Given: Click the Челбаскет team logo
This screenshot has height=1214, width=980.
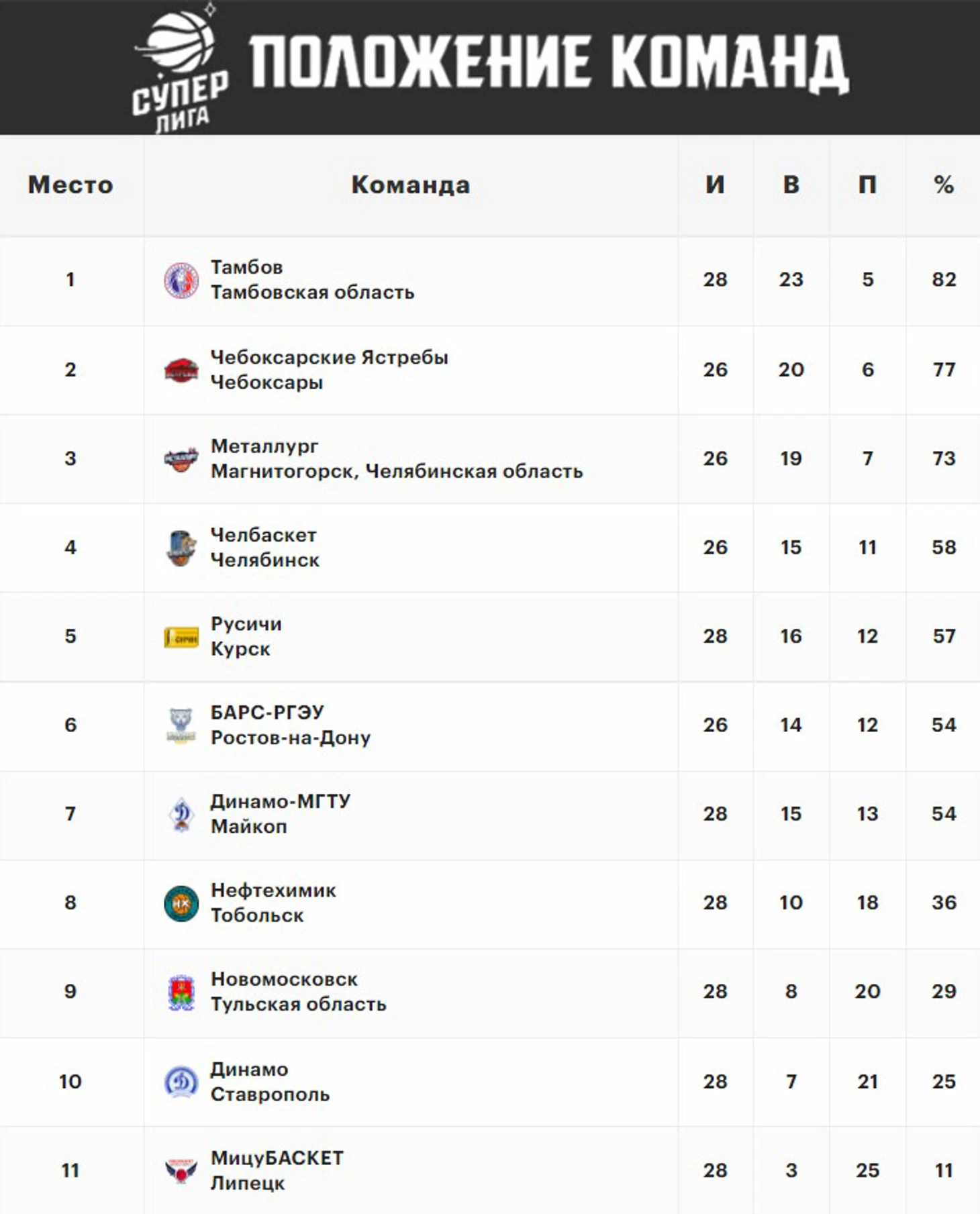Looking at the screenshot, I should coord(181,548).
